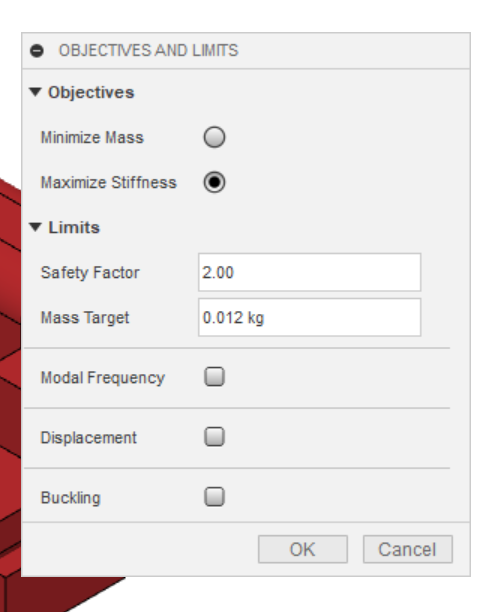Click the OBJECTIVES AND LIMITS title text
Viewport: 502px width, 612px height.
148,51
